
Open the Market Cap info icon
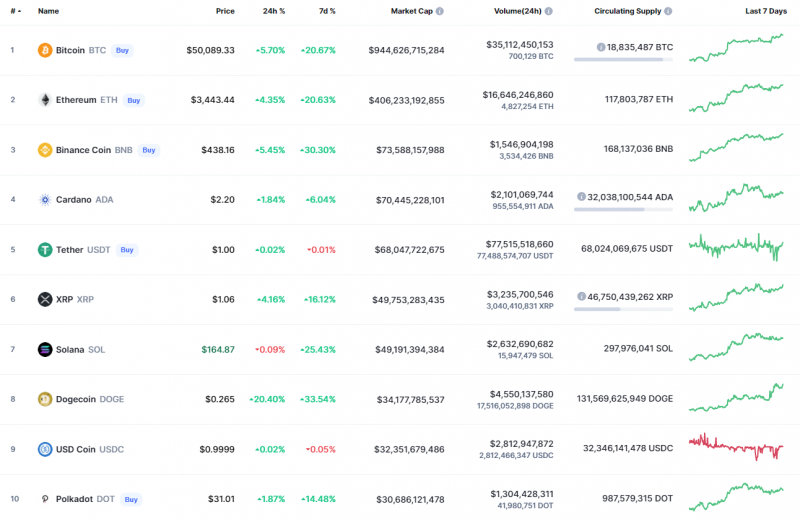440,11
